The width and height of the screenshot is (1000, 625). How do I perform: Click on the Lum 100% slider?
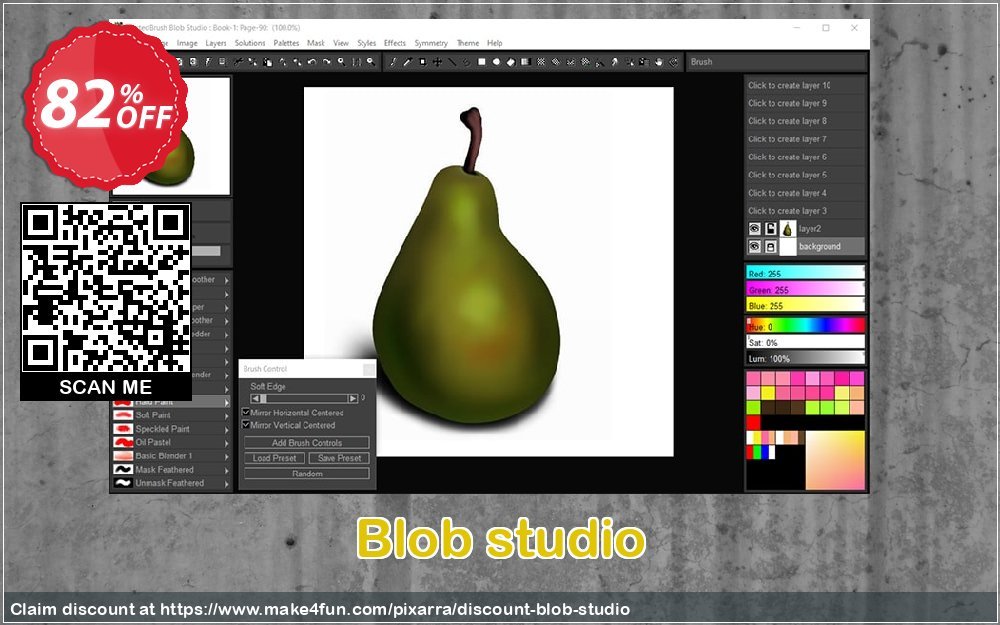coord(805,358)
